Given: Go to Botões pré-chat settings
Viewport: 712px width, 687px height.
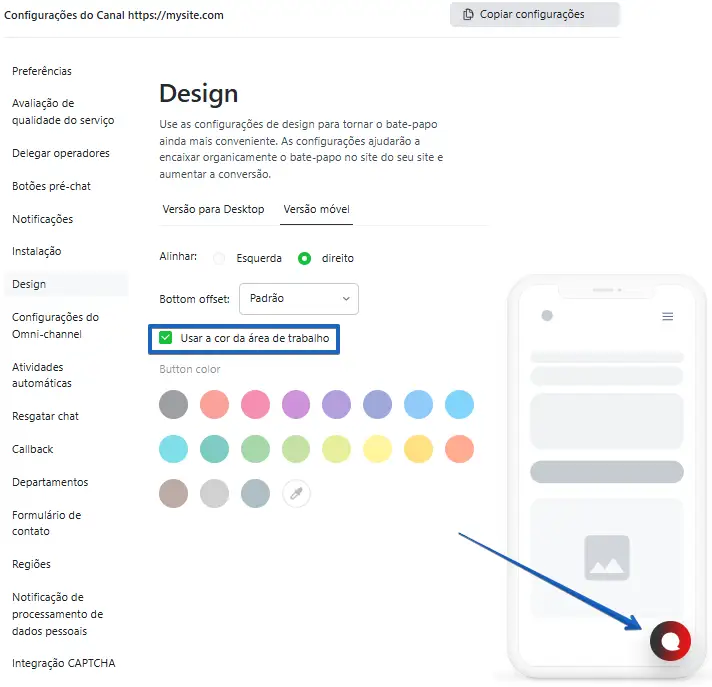Looking at the screenshot, I should click(x=51, y=186).
